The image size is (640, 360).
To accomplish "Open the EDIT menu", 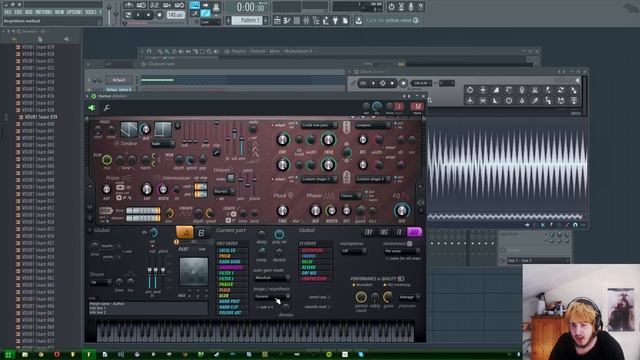I will [x=18, y=12].
